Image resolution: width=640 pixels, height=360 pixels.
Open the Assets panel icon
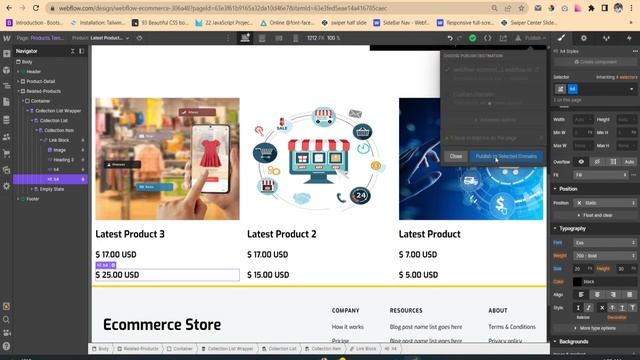tap(7, 170)
